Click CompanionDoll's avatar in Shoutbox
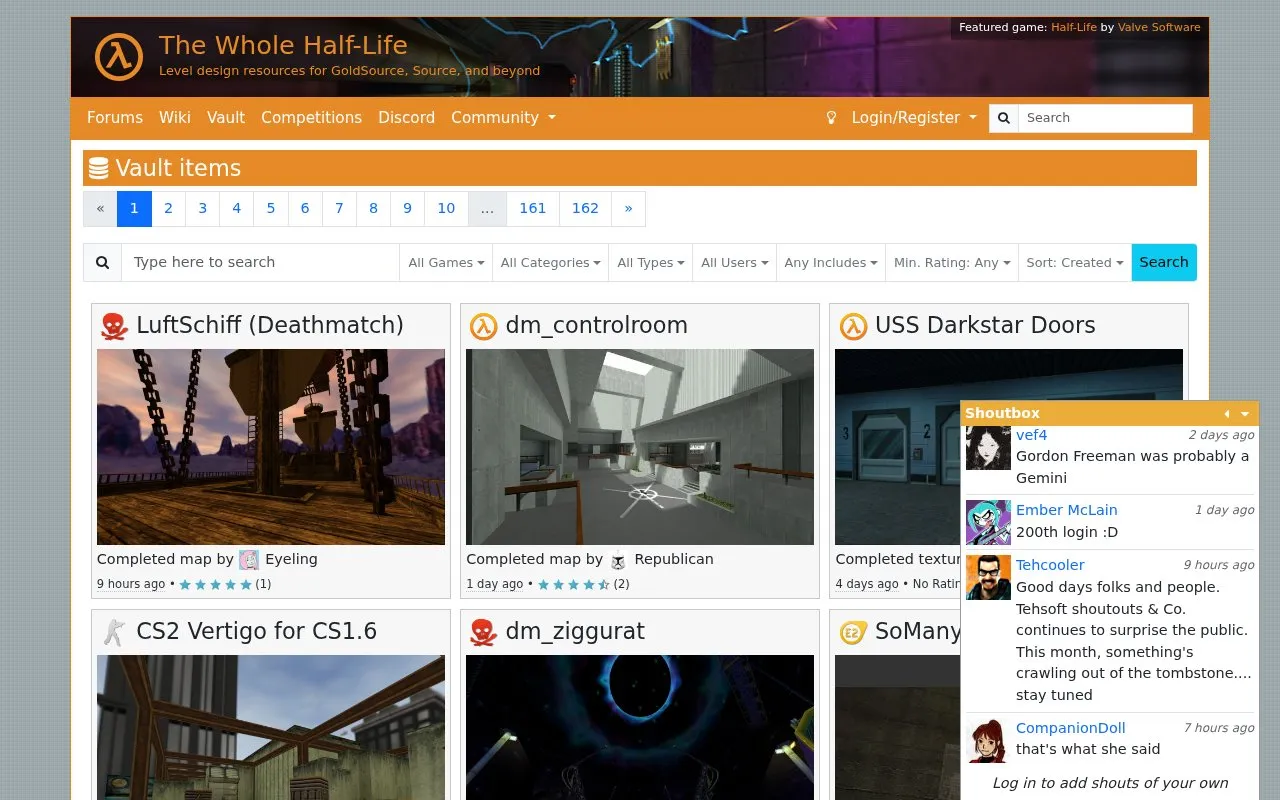Image resolution: width=1280 pixels, height=800 pixels. pos(988,740)
